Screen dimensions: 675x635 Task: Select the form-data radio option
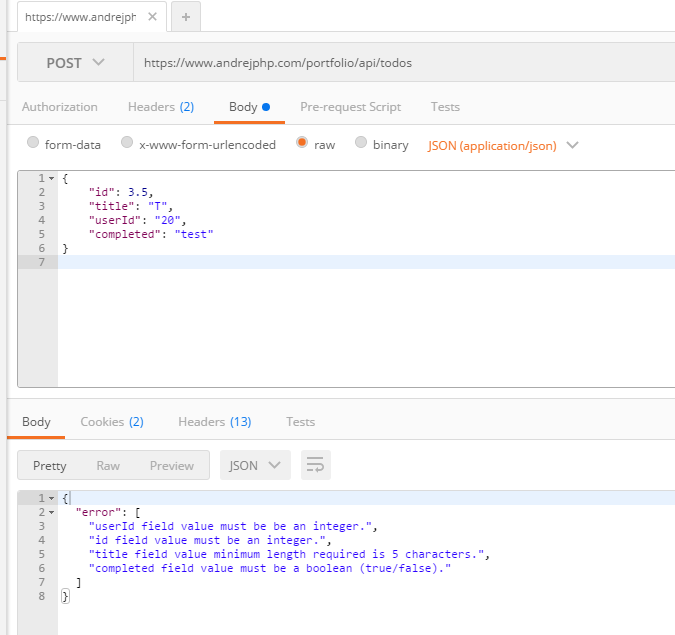[x=33, y=142]
